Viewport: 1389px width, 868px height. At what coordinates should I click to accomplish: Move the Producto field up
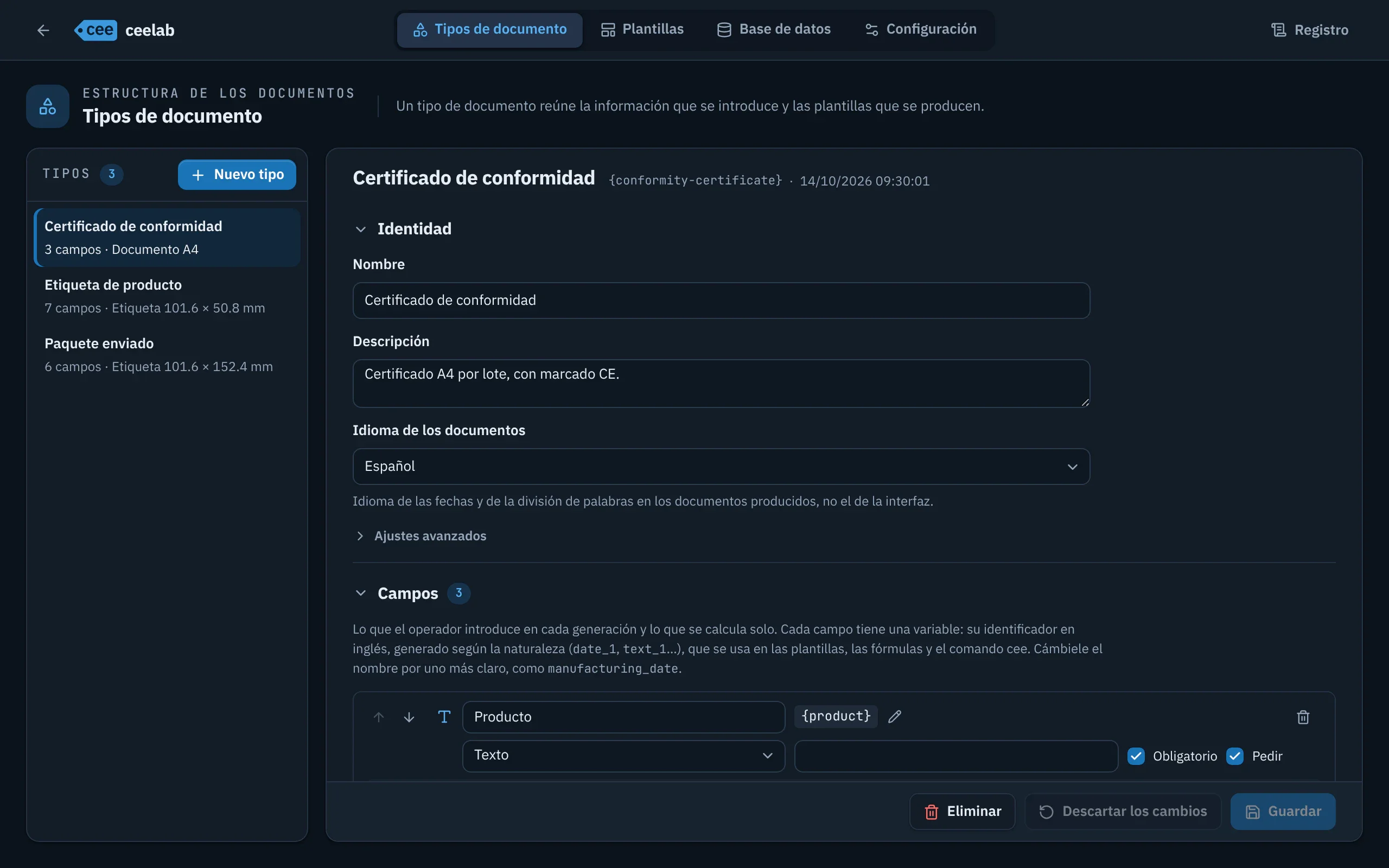click(378, 717)
